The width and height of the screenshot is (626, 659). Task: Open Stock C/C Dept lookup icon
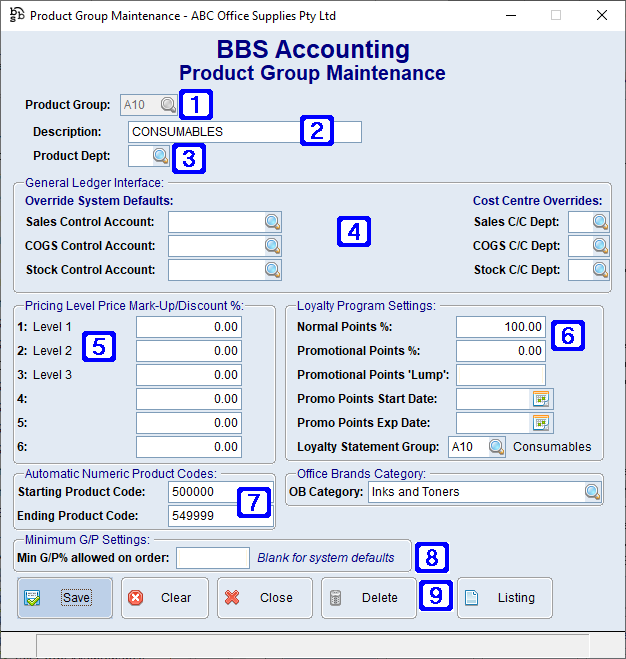click(x=600, y=270)
